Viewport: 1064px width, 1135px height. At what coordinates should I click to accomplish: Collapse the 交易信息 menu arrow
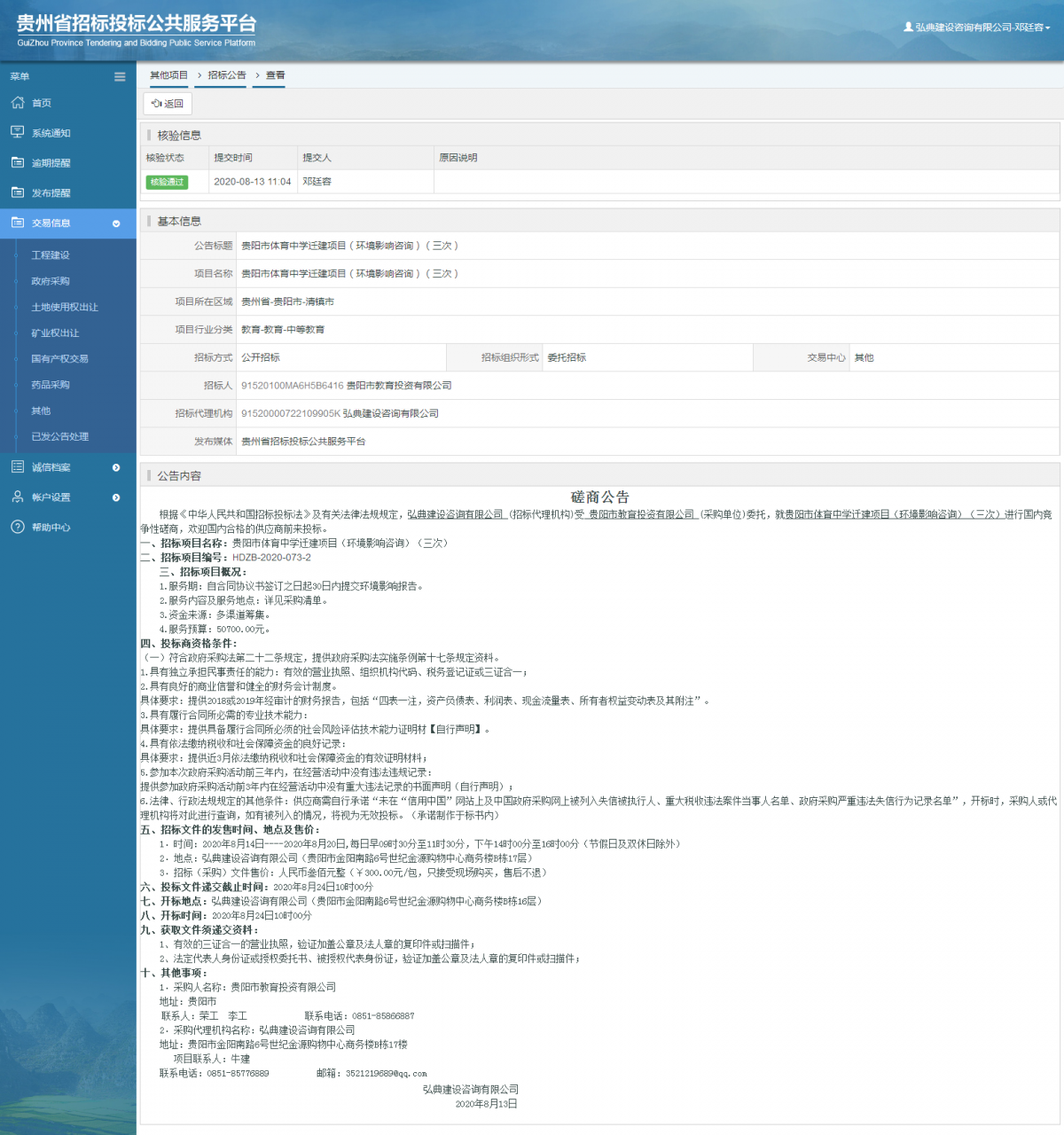116,223
